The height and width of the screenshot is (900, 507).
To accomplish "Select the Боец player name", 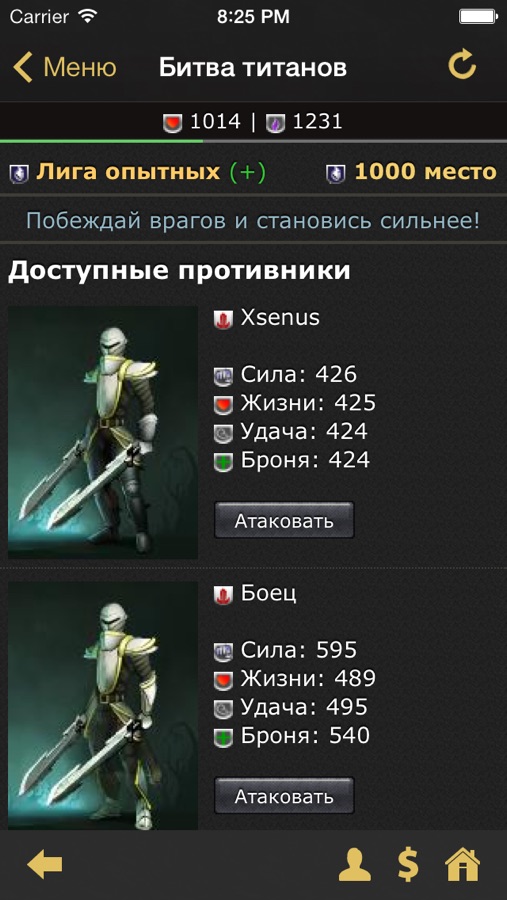I will [268, 593].
